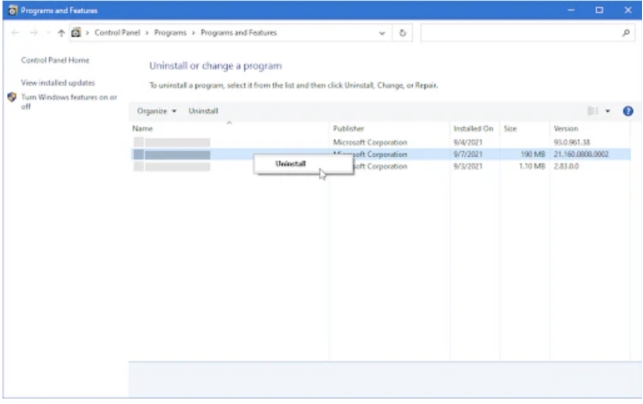Expand the address bar history dropdown
The width and height of the screenshot is (643, 404).
point(382,33)
